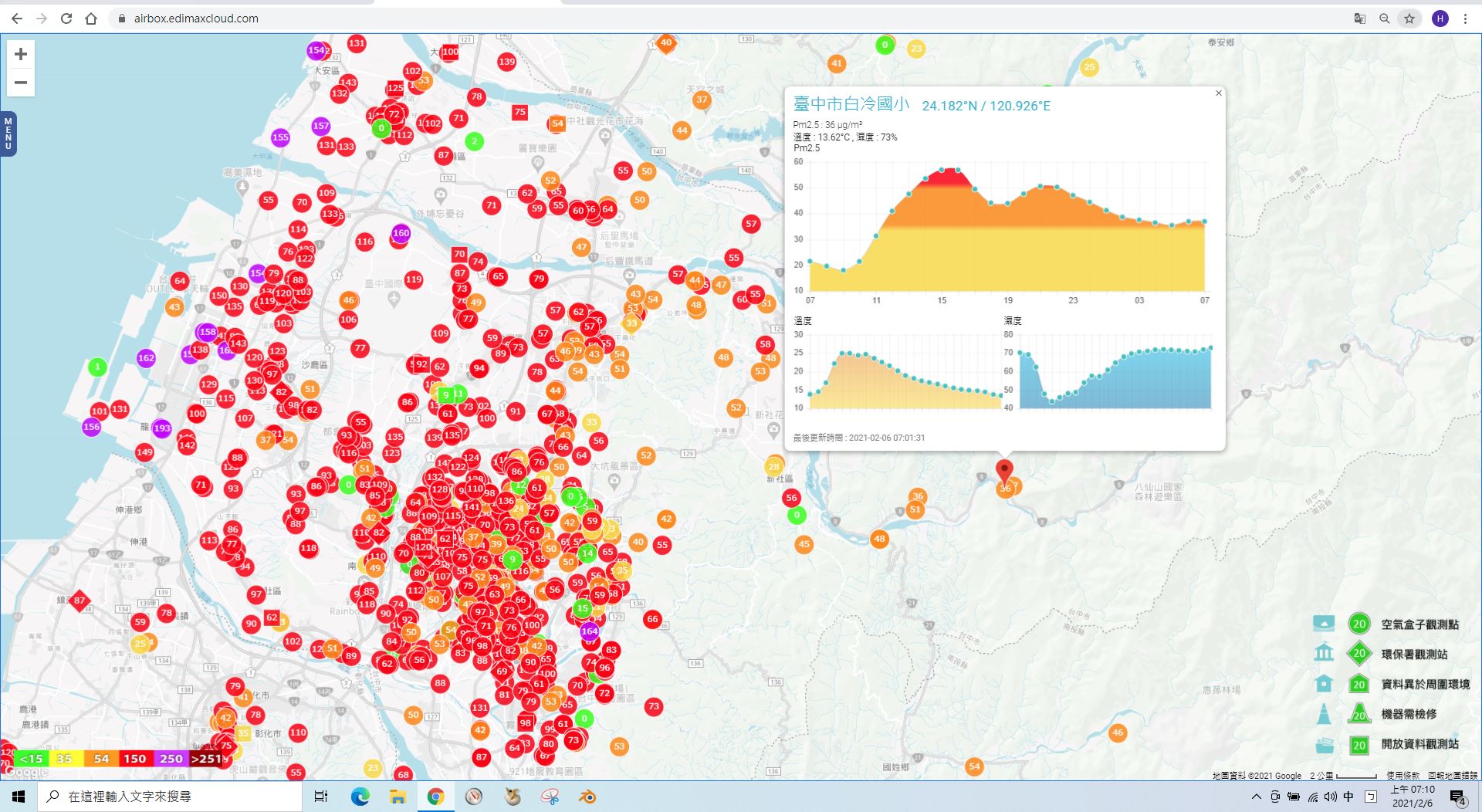Click the 最後更新時間 timestamp text
The image size is (1482, 812).
[859, 438]
